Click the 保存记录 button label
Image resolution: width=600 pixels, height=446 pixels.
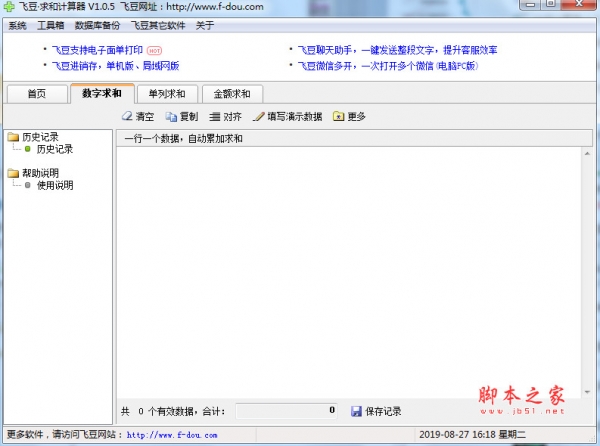pos(383,412)
